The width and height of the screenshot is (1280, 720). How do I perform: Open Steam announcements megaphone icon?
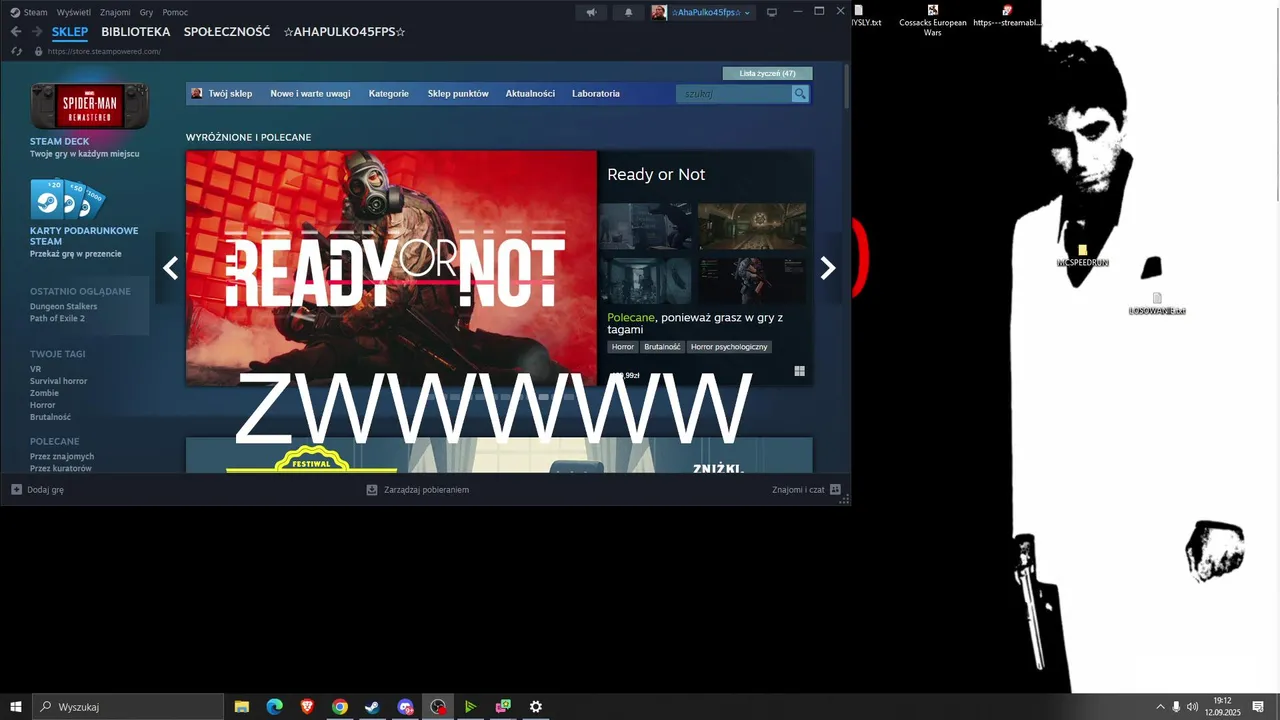(x=591, y=12)
